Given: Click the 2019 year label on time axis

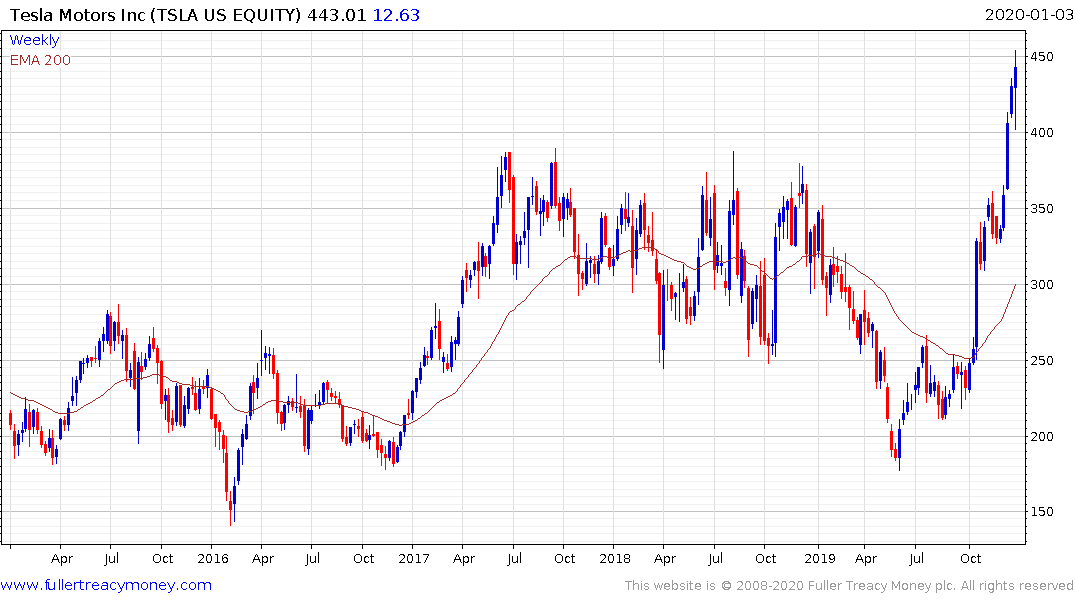Looking at the screenshot, I should pyautogui.click(x=820, y=559).
